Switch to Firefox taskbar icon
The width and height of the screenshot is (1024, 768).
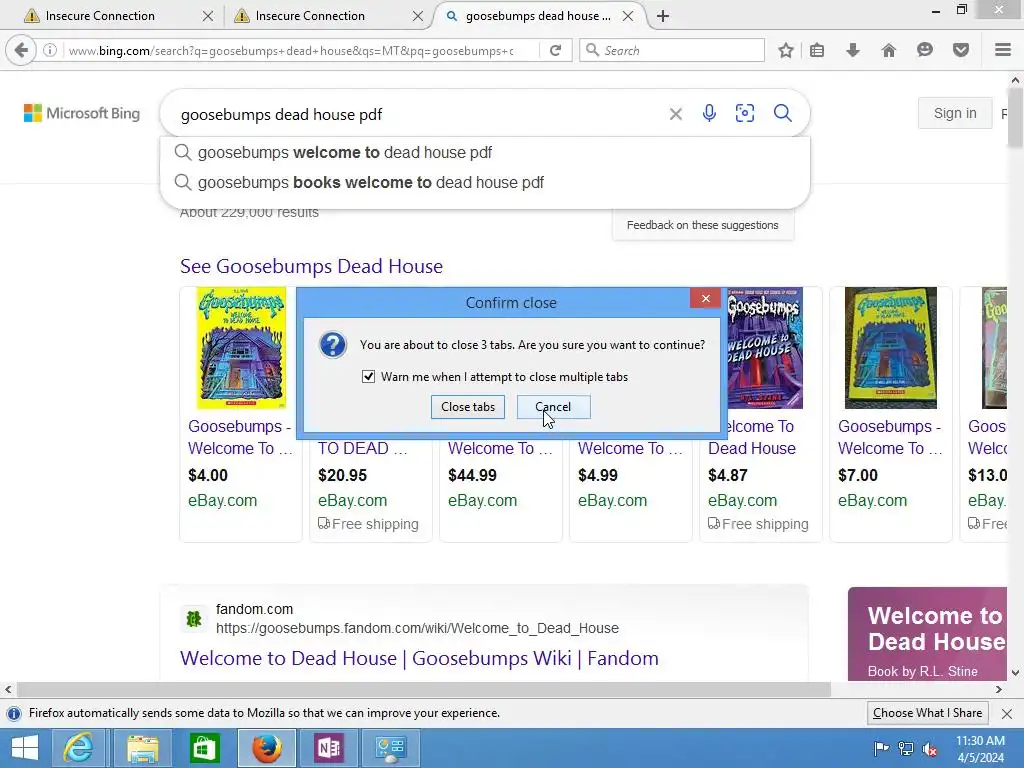266,748
